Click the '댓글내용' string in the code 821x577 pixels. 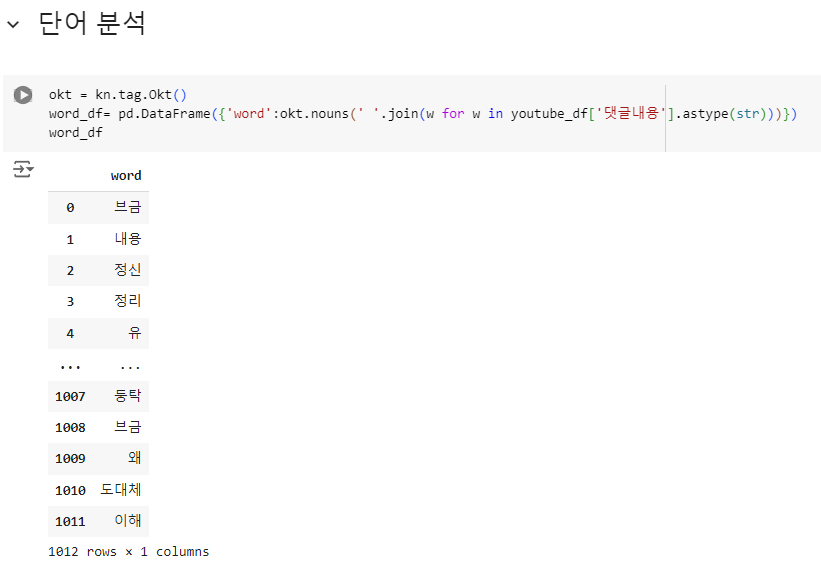point(631,113)
